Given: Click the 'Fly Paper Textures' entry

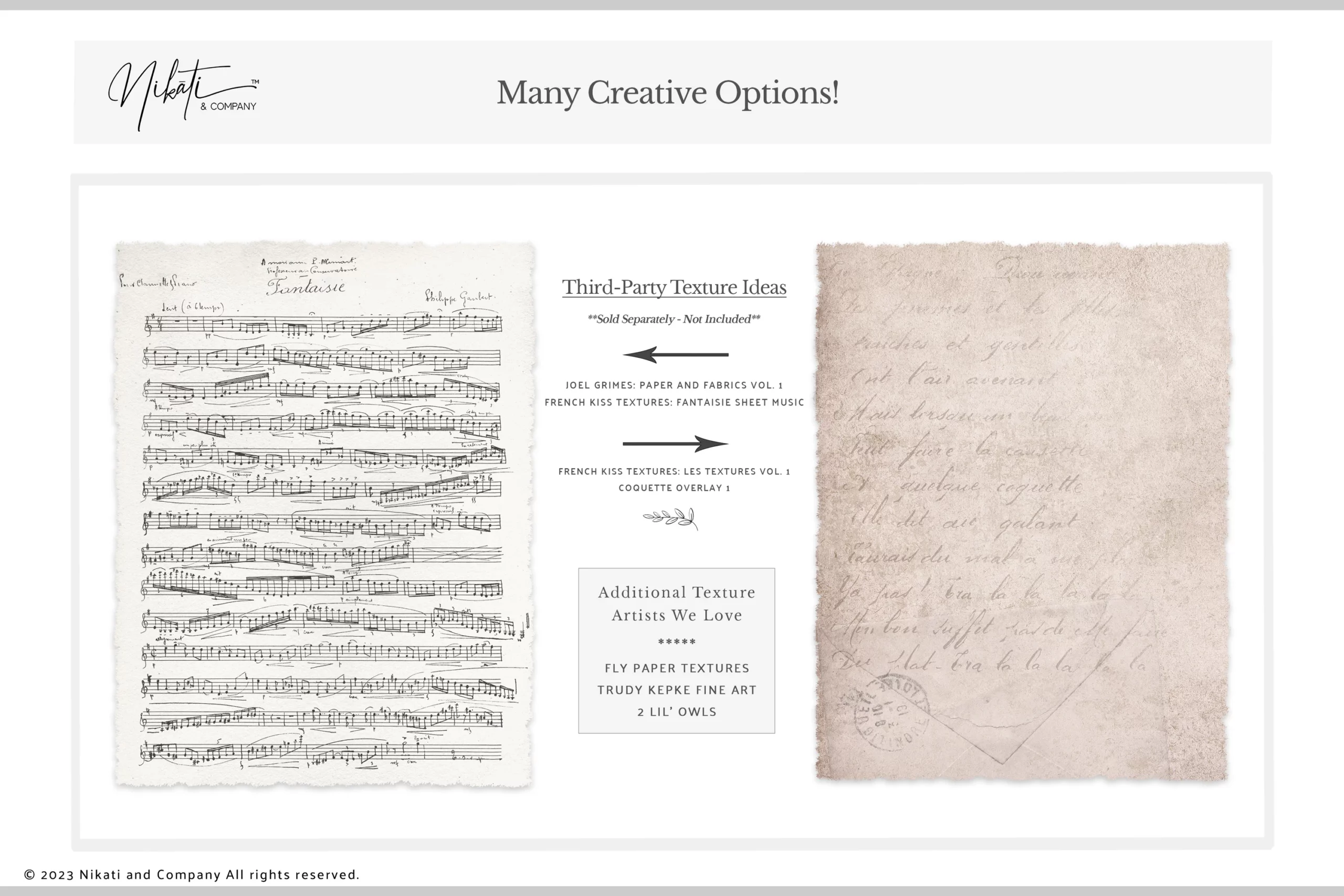Looking at the screenshot, I should point(677,668).
